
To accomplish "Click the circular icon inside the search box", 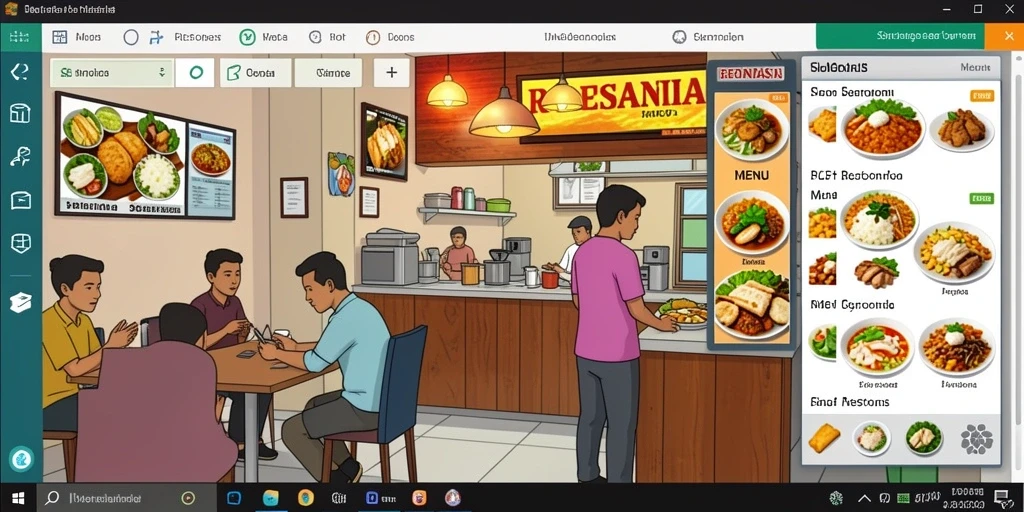I will pyautogui.click(x=188, y=498).
